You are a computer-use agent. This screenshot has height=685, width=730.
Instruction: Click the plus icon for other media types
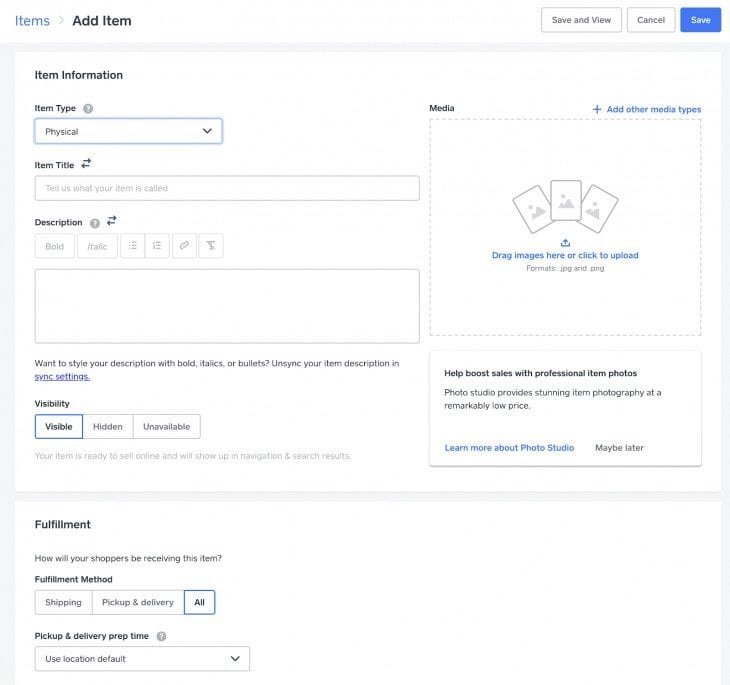597,109
